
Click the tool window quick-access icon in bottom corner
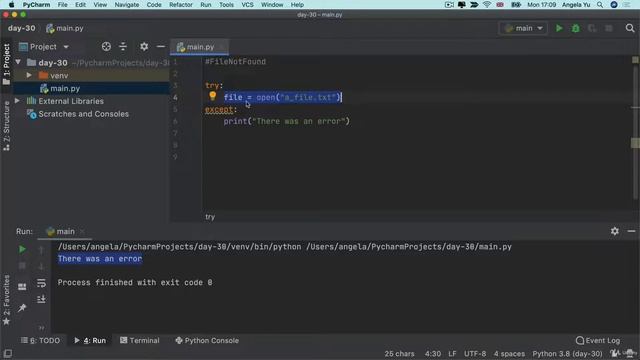click(x=7, y=353)
